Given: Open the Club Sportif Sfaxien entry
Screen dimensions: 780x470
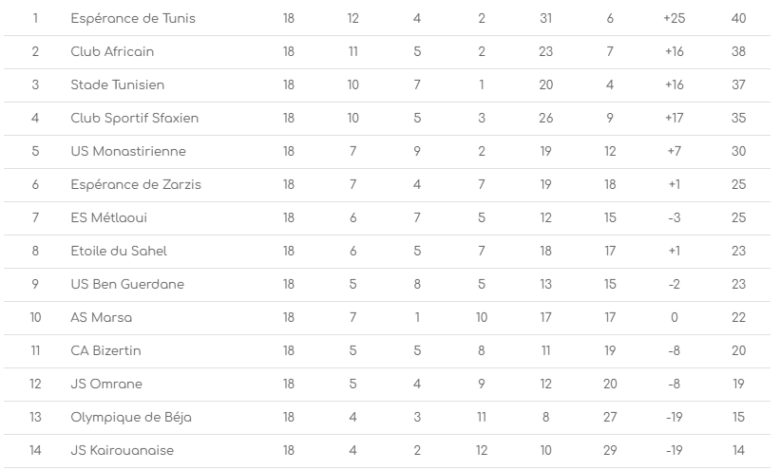Looking at the screenshot, I should click(135, 118).
